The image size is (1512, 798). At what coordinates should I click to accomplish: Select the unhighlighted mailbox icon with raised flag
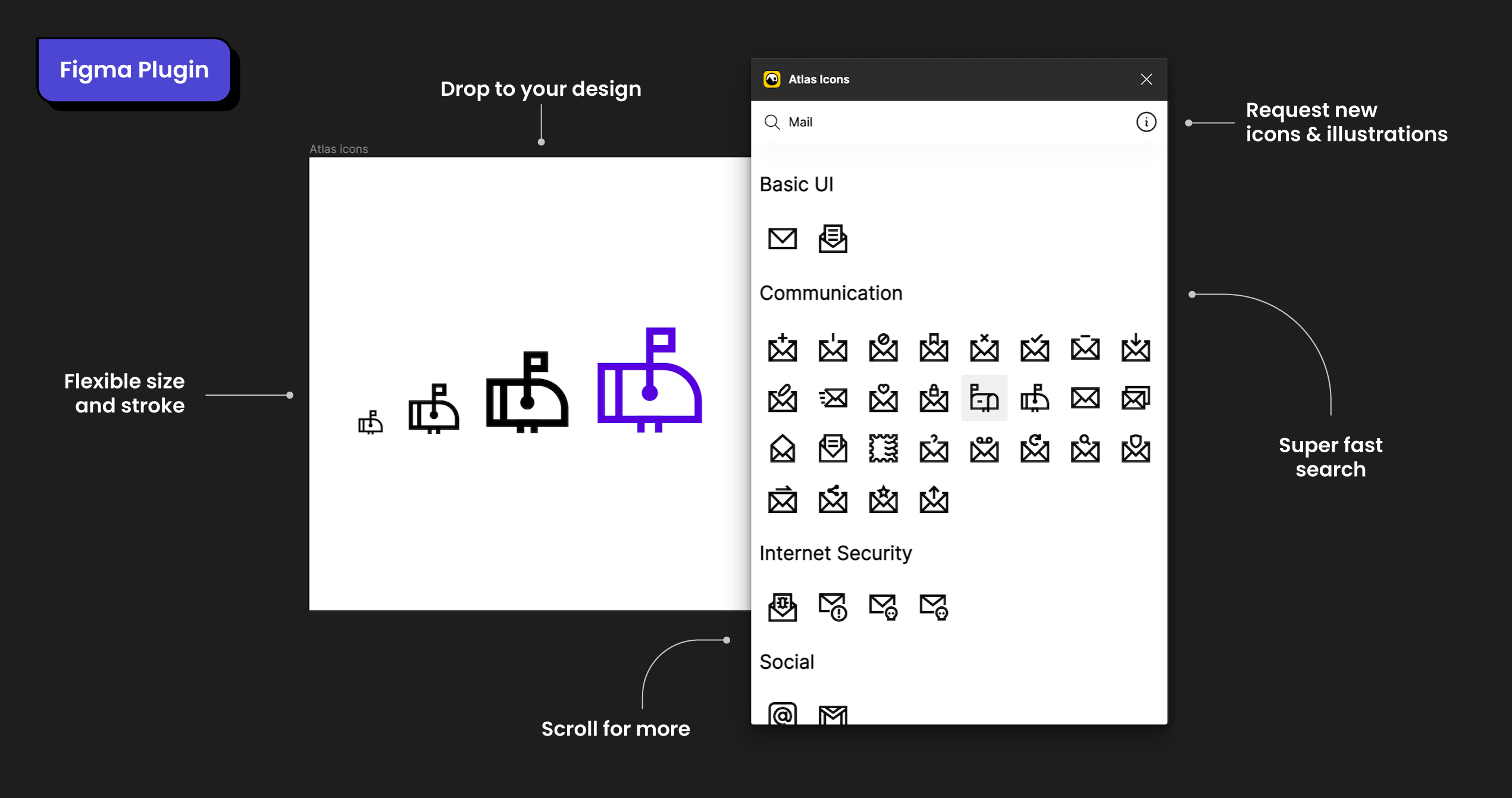[x=1035, y=398]
